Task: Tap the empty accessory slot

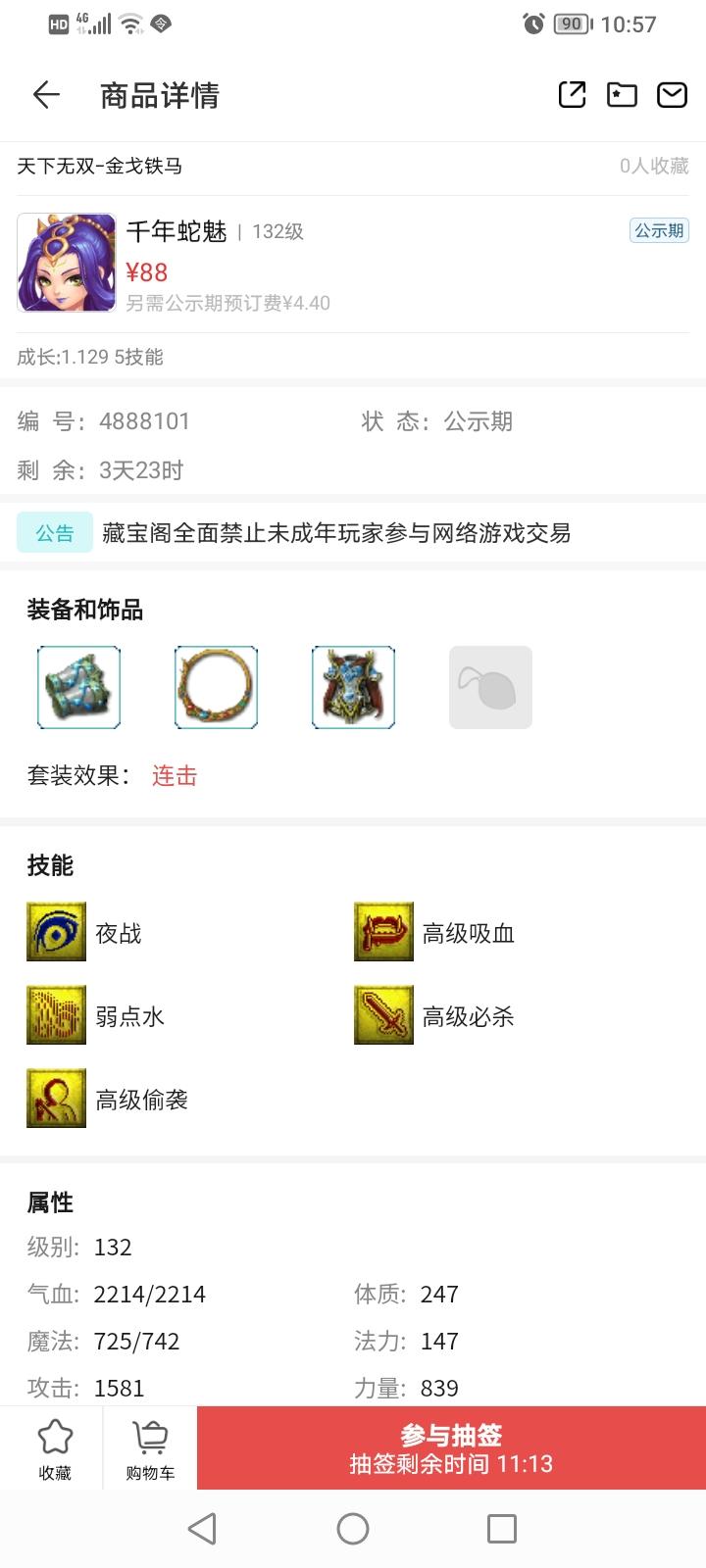Action: (x=490, y=687)
